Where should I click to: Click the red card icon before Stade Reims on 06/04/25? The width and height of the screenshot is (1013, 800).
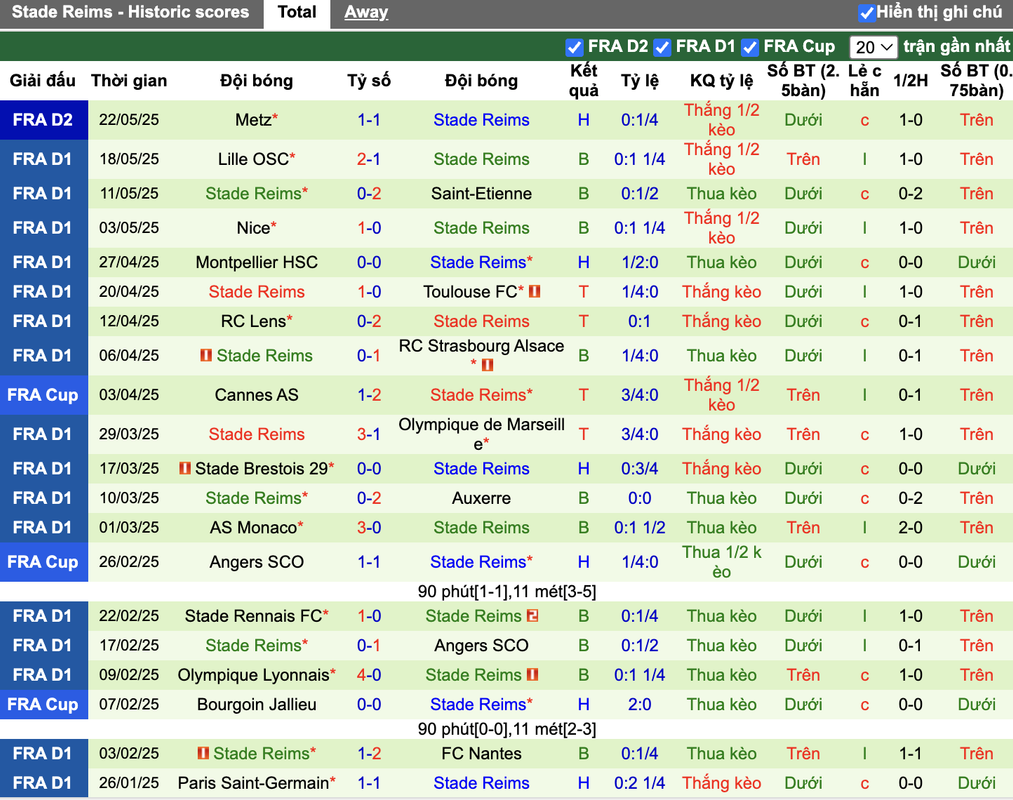pos(206,355)
